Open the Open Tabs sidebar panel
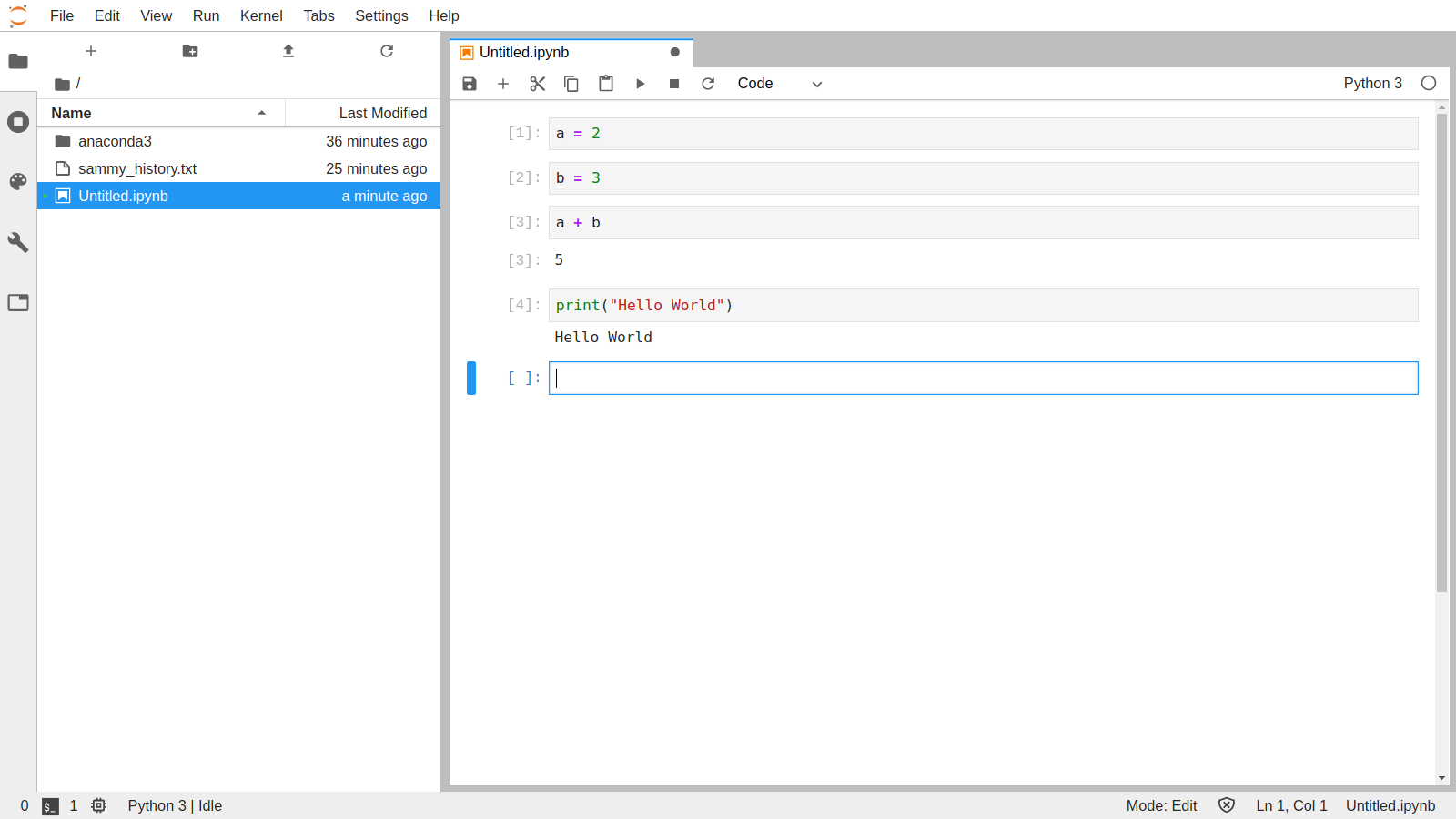 coord(18,302)
